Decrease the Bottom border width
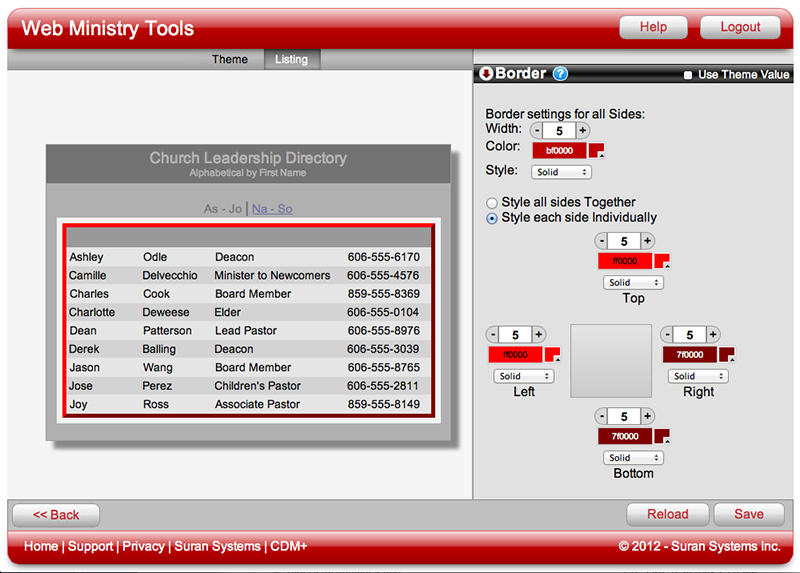This screenshot has height=573, width=800. pyautogui.click(x=601, y=416)
